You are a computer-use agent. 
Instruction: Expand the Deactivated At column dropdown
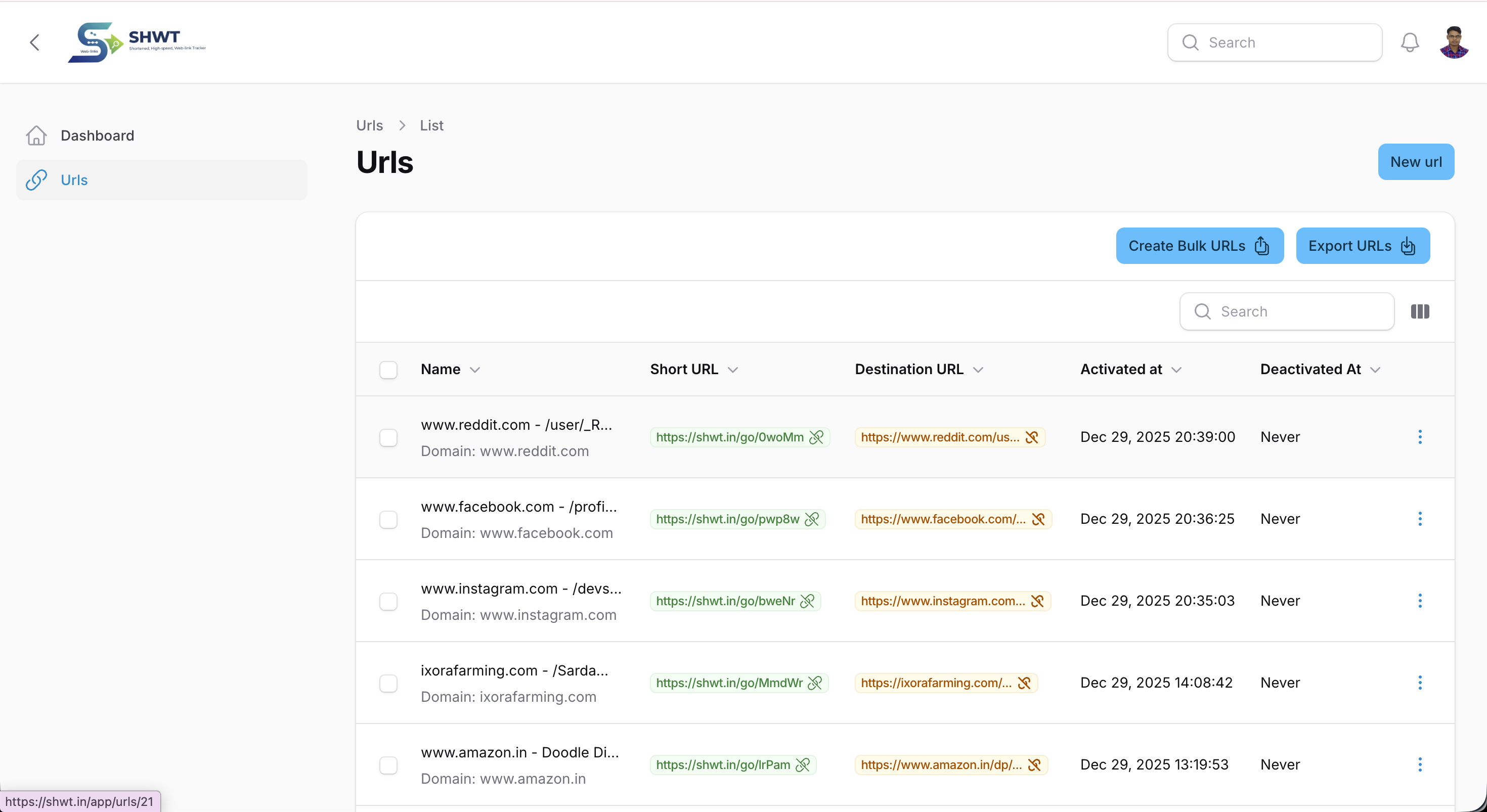(1376, 370)
